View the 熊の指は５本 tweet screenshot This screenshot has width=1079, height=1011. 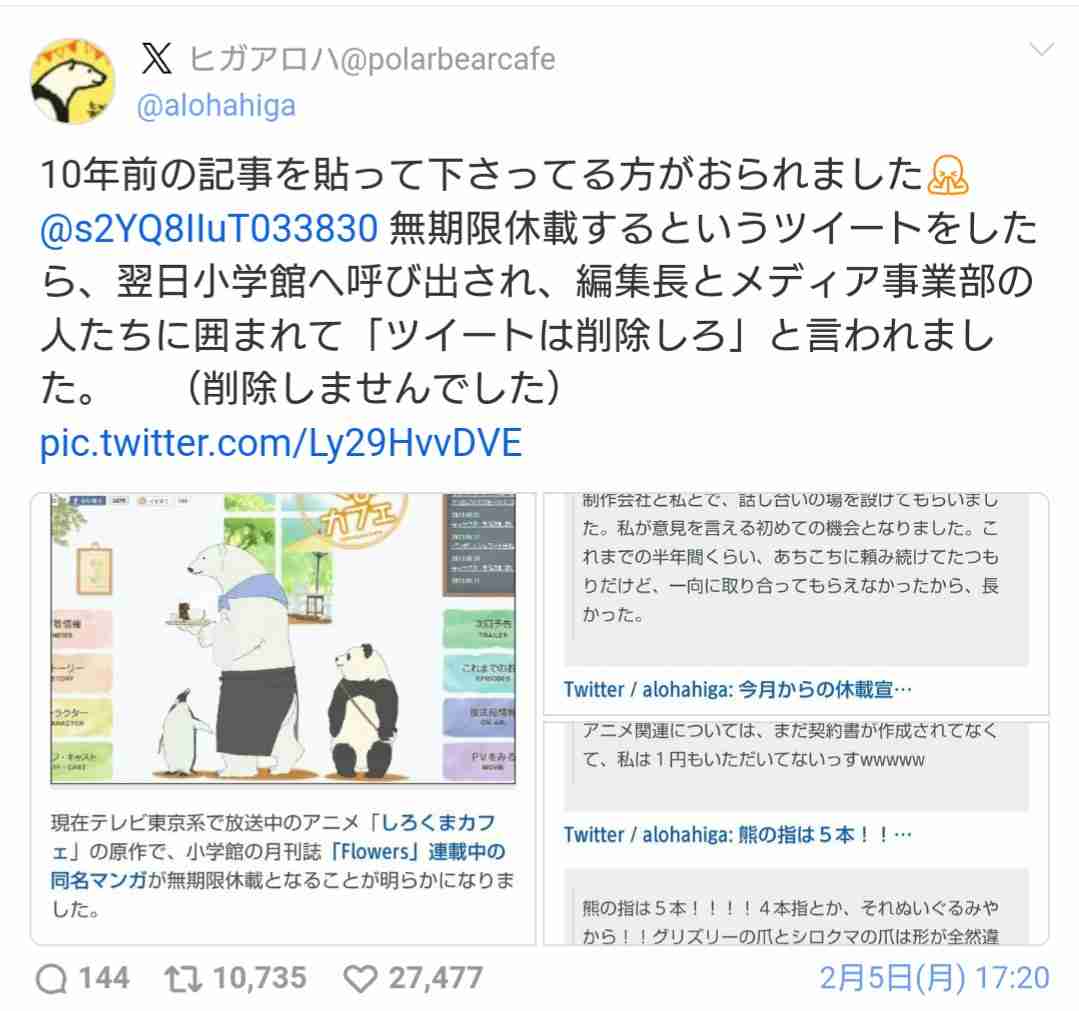pos(795,833)
